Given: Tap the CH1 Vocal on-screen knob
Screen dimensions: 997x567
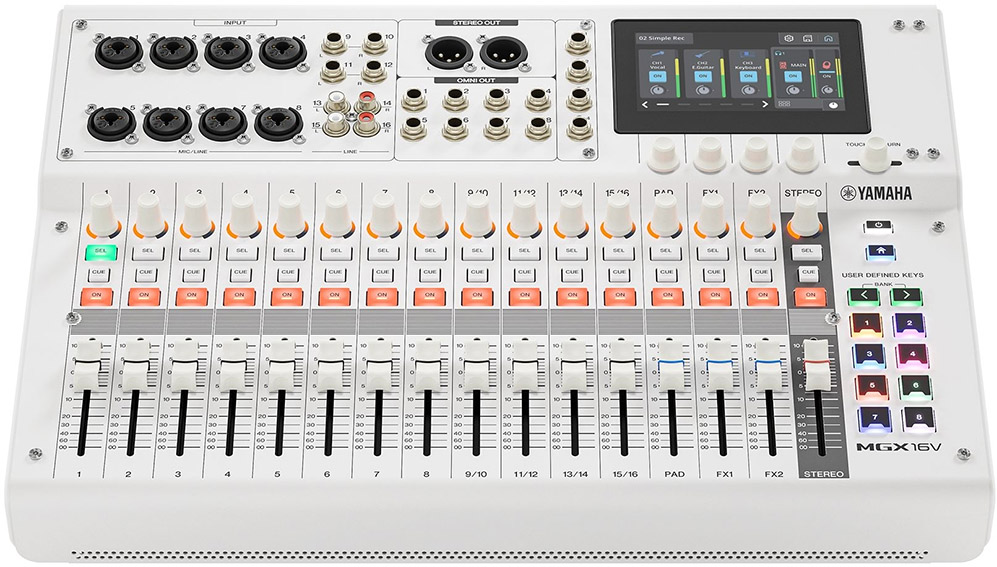Looking at the screenshot, I should tap(657, 90).
